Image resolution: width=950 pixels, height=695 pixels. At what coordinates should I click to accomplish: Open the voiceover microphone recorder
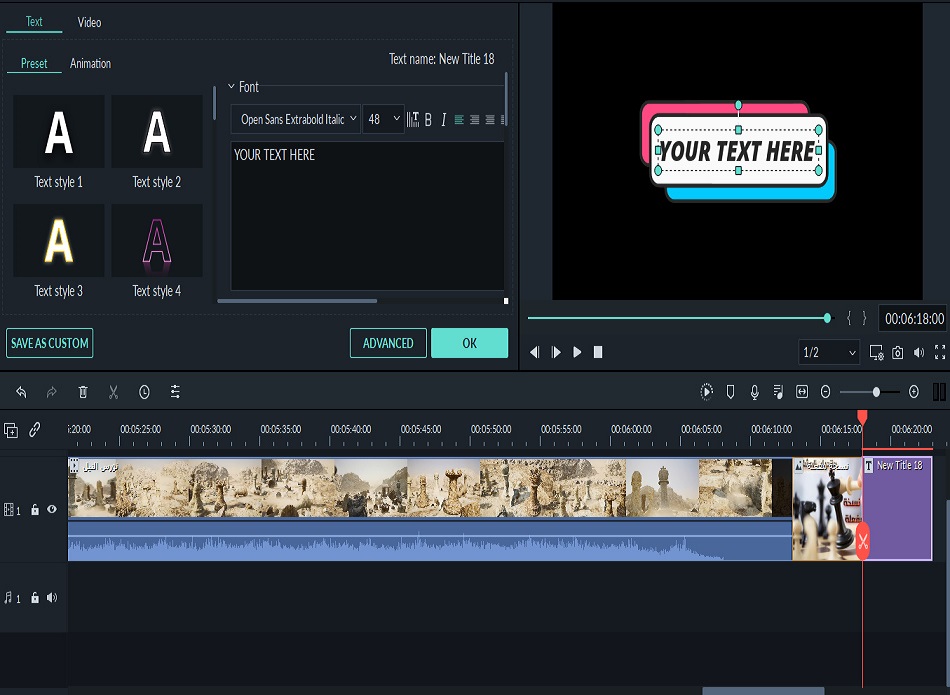pyautogui.click(x=754, y=392)
